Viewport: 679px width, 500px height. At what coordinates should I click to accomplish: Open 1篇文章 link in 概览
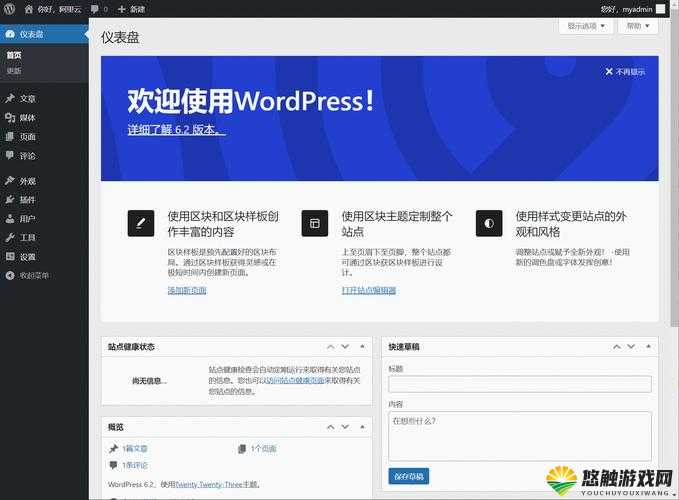135,448
